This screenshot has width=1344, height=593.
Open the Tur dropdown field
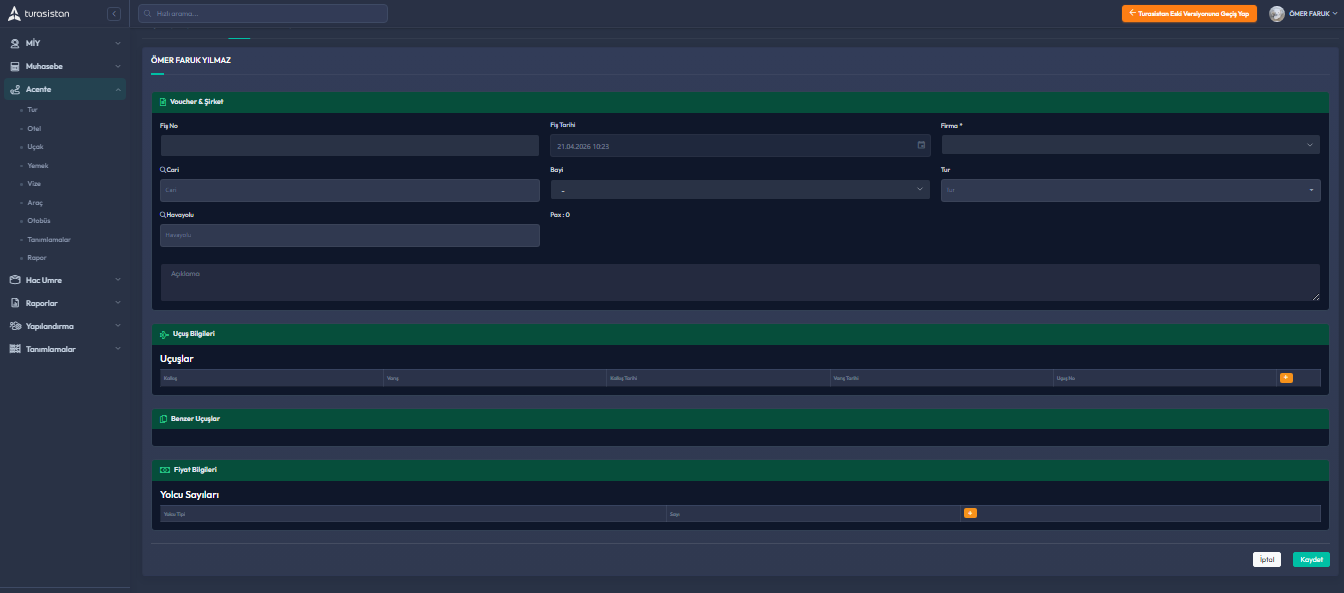[x=1130, y=190]
